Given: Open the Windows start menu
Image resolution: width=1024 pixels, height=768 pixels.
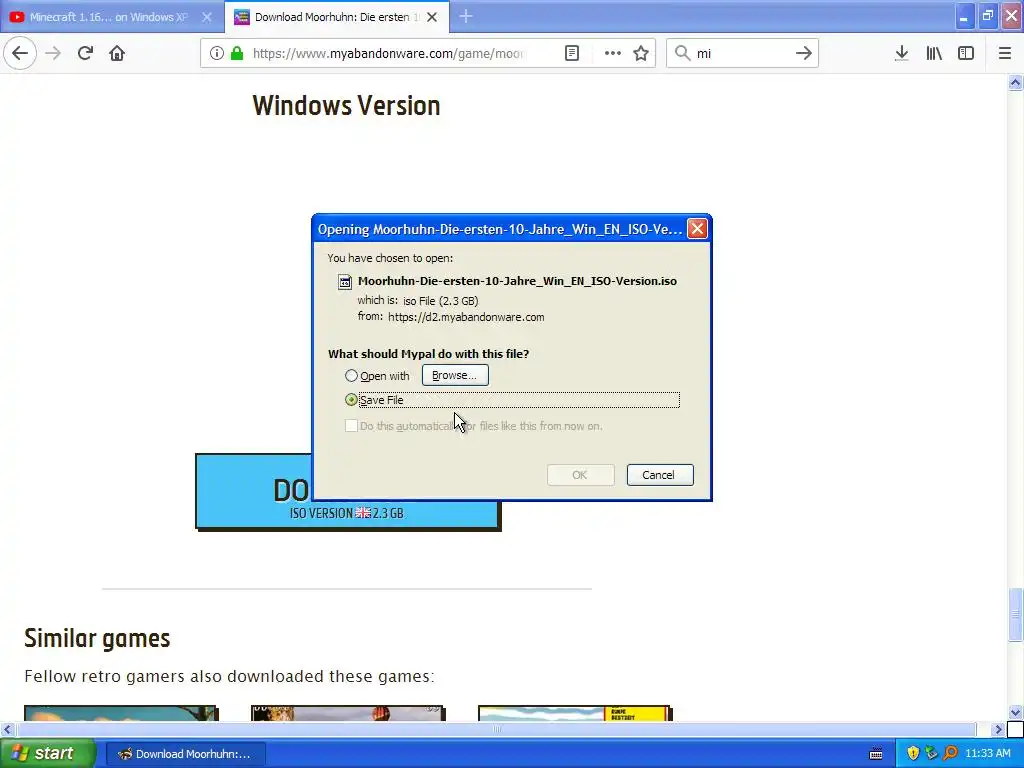Looking at the screenshot, I should tap(48, 753).
